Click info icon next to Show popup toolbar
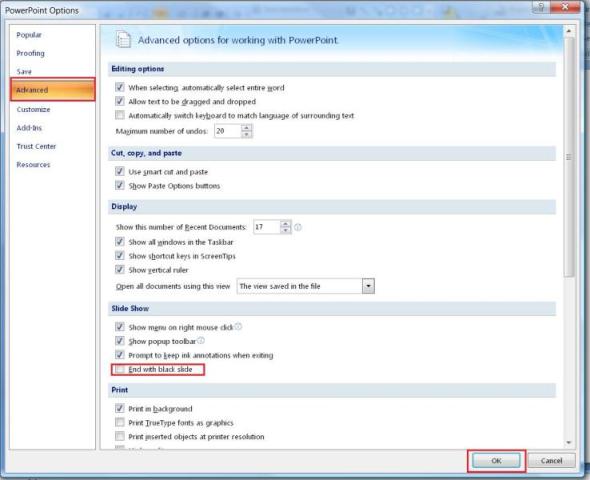590x480 pixels. point(201,340)
